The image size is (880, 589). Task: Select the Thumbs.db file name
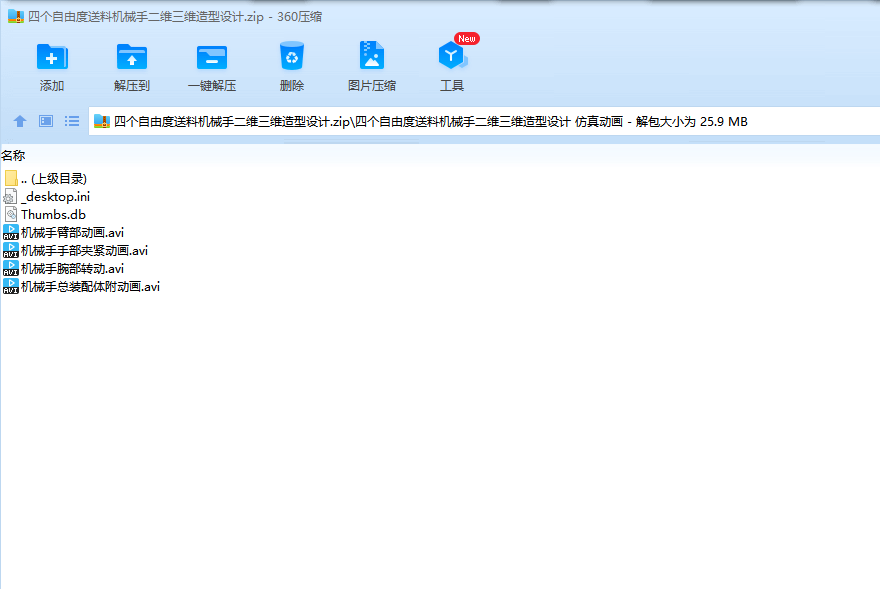click(x=53, y=214)
